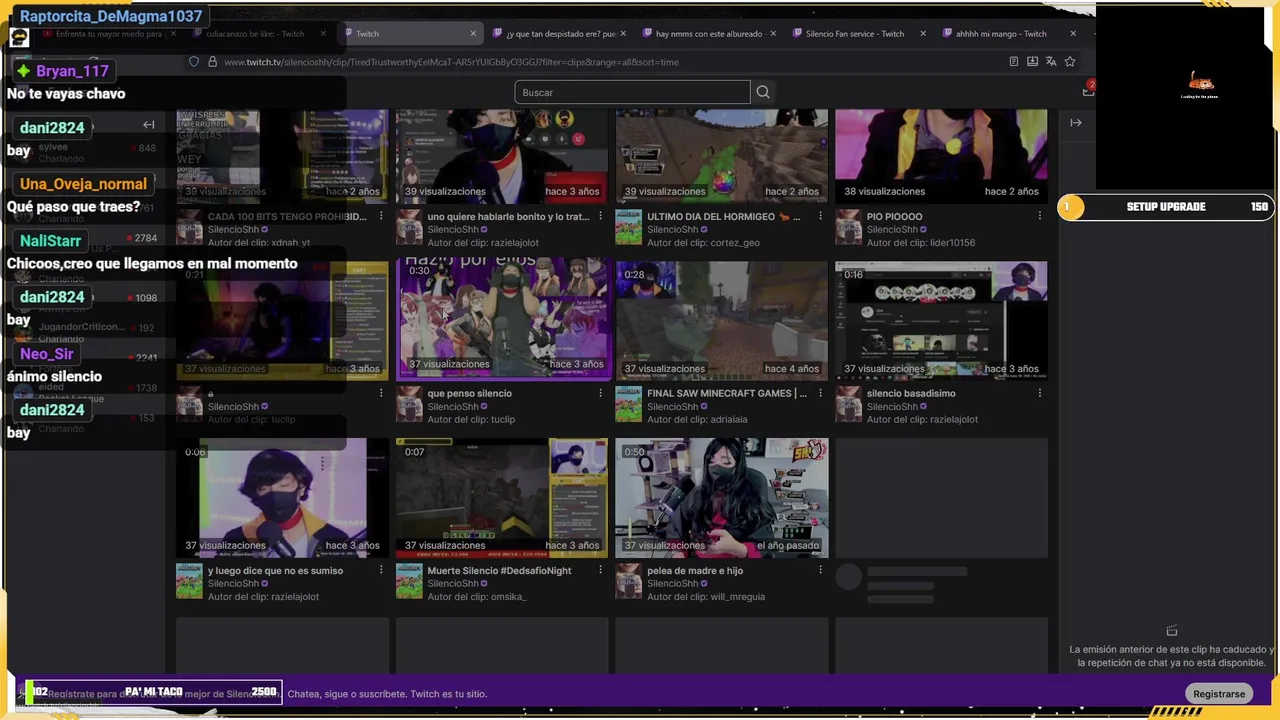The image size is (1280, 720).
Task: Select the active 'Twitch' browser tab
Action: pyautogui.click(x=410, y=34)
